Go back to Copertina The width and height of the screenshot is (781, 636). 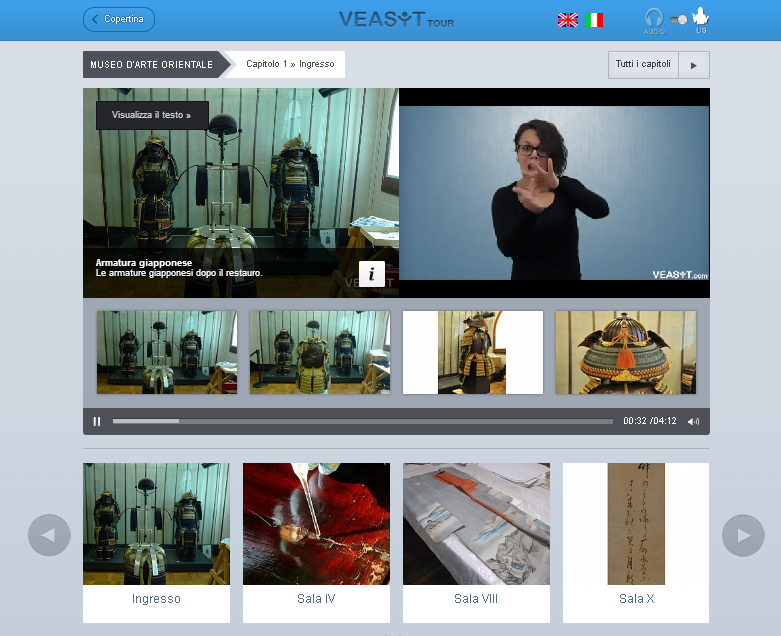(119, 19)
